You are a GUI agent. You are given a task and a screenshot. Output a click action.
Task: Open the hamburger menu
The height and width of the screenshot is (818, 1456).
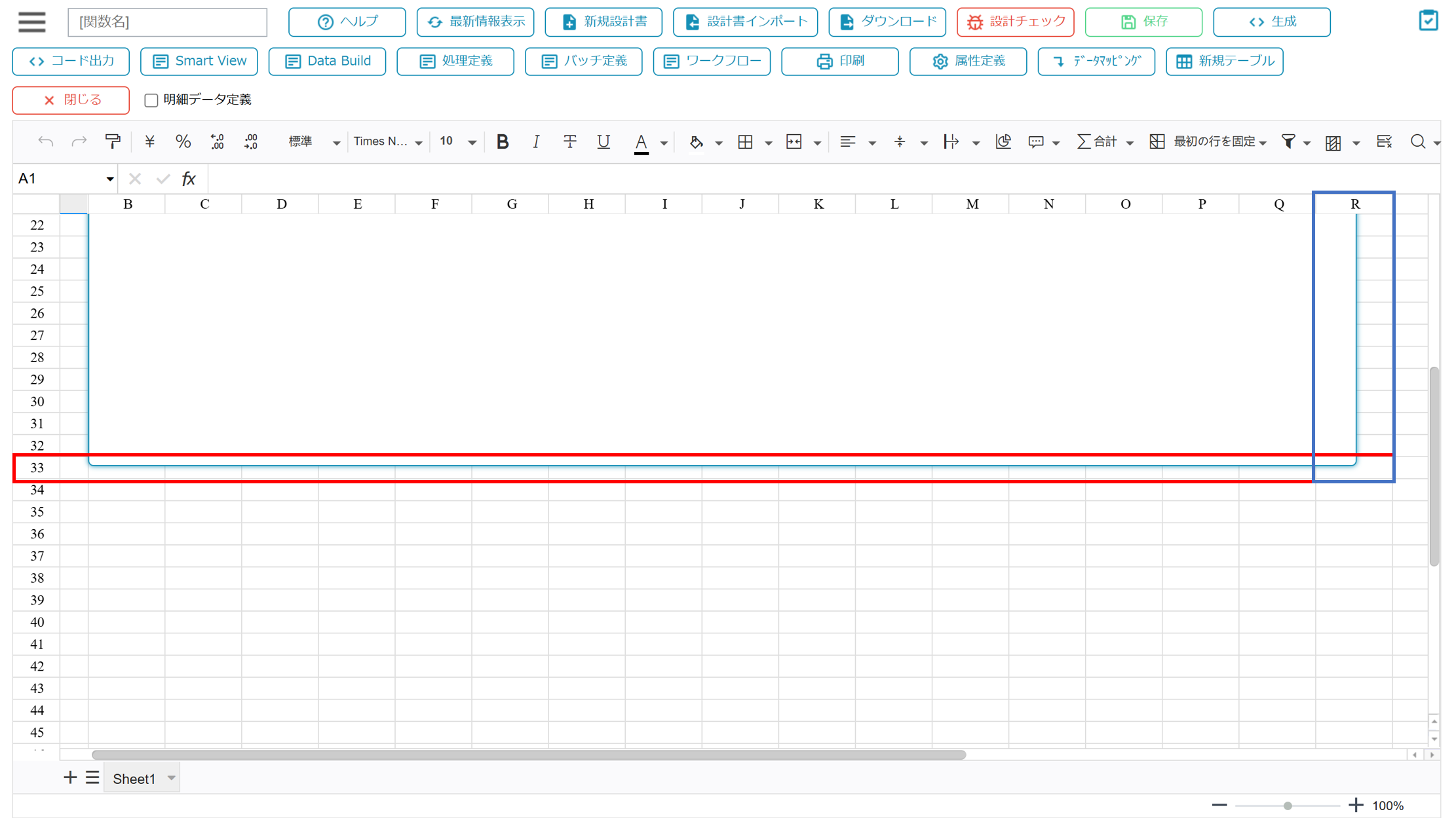click(31, 22)
